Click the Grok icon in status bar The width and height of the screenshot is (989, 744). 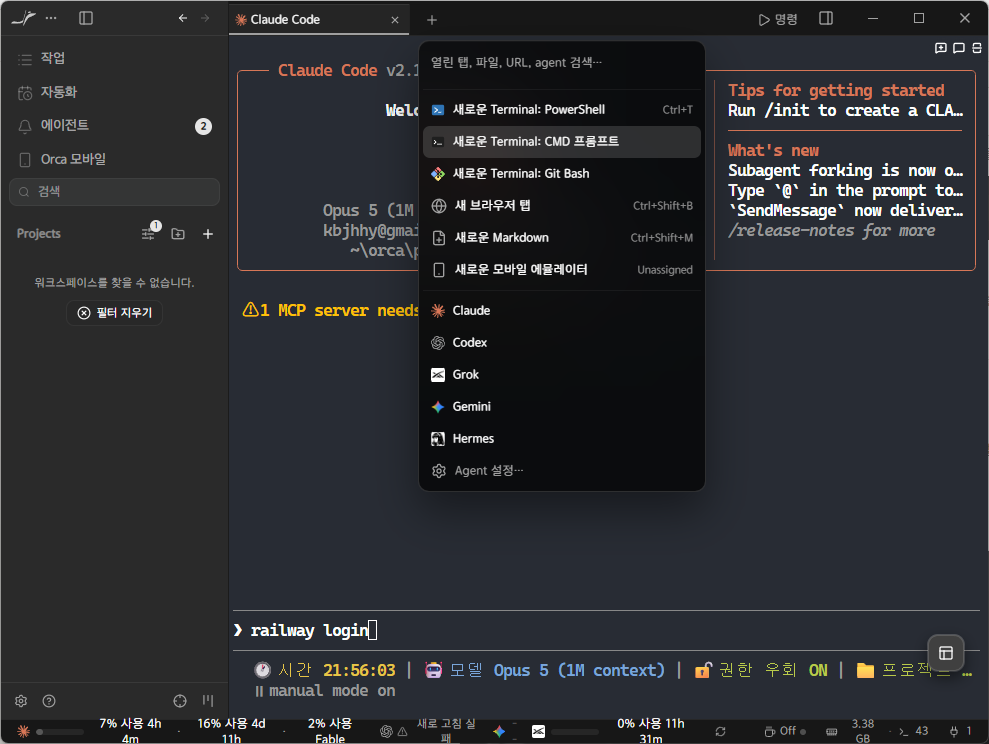(538, 731)
